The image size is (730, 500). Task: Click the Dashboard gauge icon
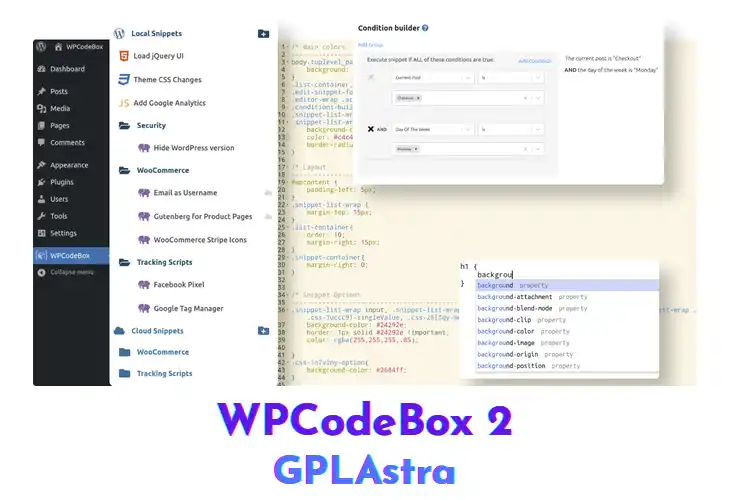[41, 69]
